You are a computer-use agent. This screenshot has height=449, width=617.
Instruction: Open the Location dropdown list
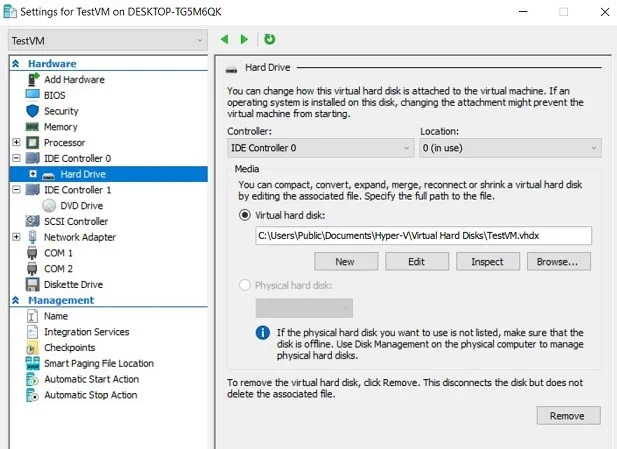[510, 148]
